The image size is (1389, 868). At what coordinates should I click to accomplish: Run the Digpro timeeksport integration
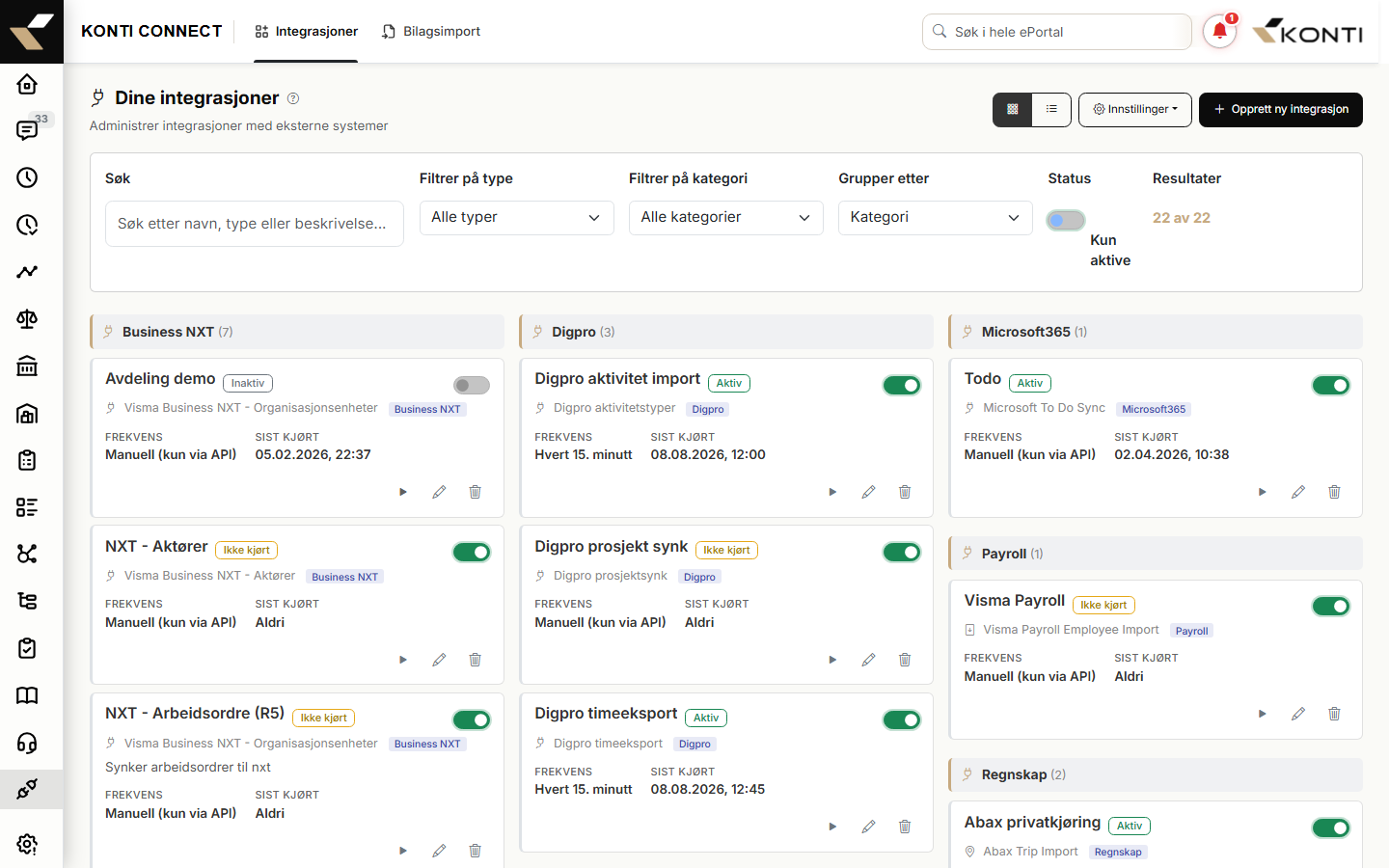pyautogui.click(x=832, y=827)
